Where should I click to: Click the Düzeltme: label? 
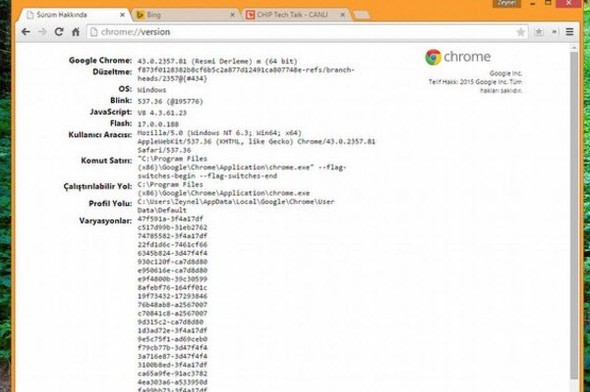[x=112, y=72]
